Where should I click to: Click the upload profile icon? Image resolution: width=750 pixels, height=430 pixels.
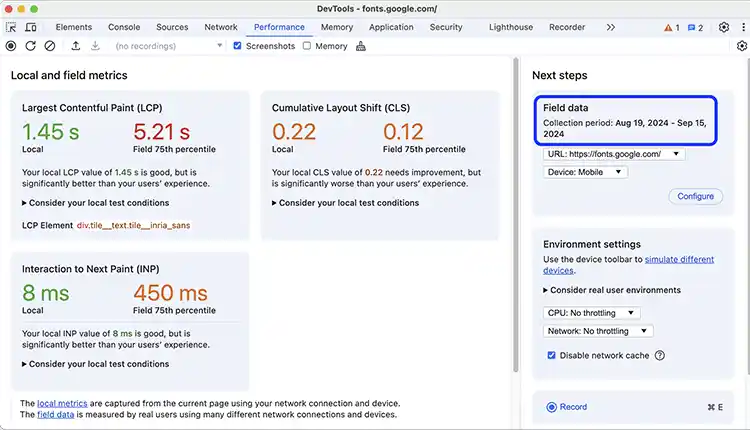point(76,46)
